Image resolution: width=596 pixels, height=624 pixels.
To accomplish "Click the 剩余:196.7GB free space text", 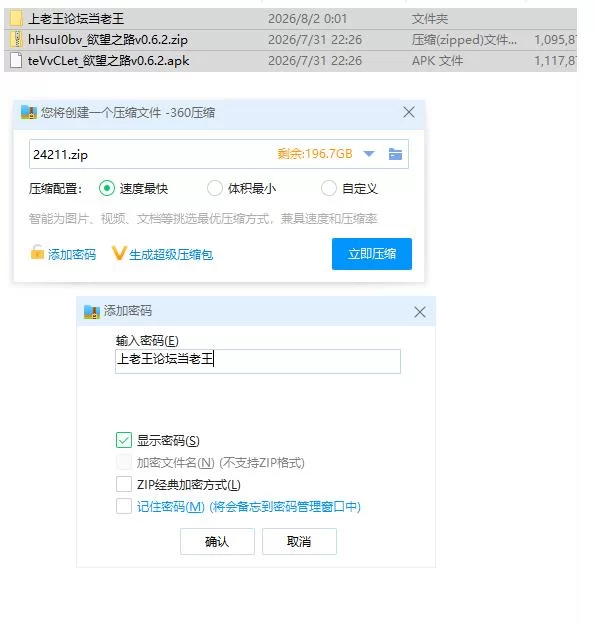I will pos(315,154).
